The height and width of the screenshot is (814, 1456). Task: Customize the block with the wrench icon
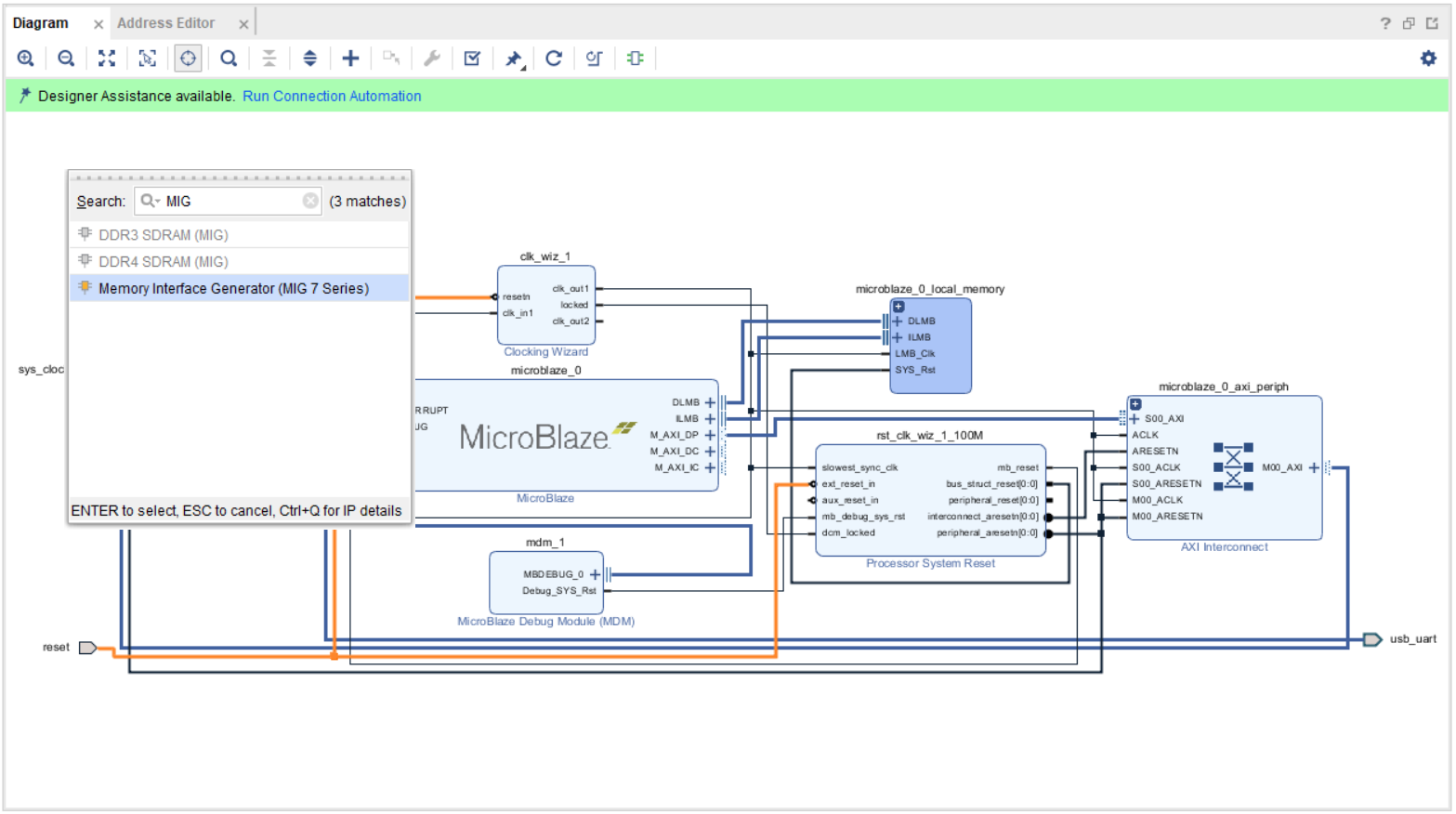pyautogui.click(x=431, y=58)
